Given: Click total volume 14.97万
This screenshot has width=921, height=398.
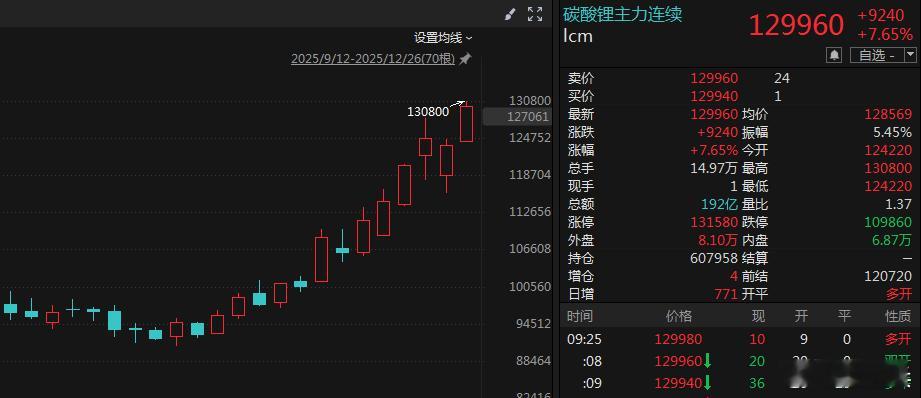Looking at the screenshot, I should pyautogui.click(x=714, y=168).
